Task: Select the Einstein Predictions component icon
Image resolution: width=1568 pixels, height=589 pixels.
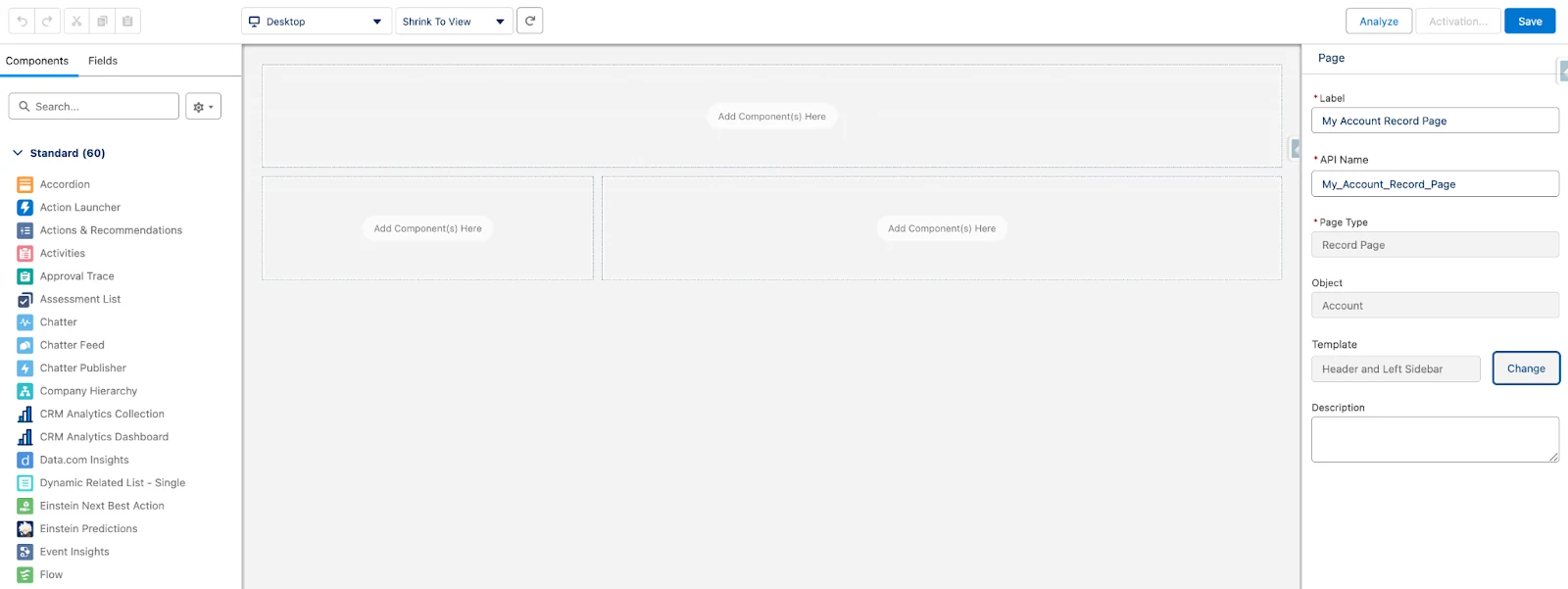Action: click(25, 529)
